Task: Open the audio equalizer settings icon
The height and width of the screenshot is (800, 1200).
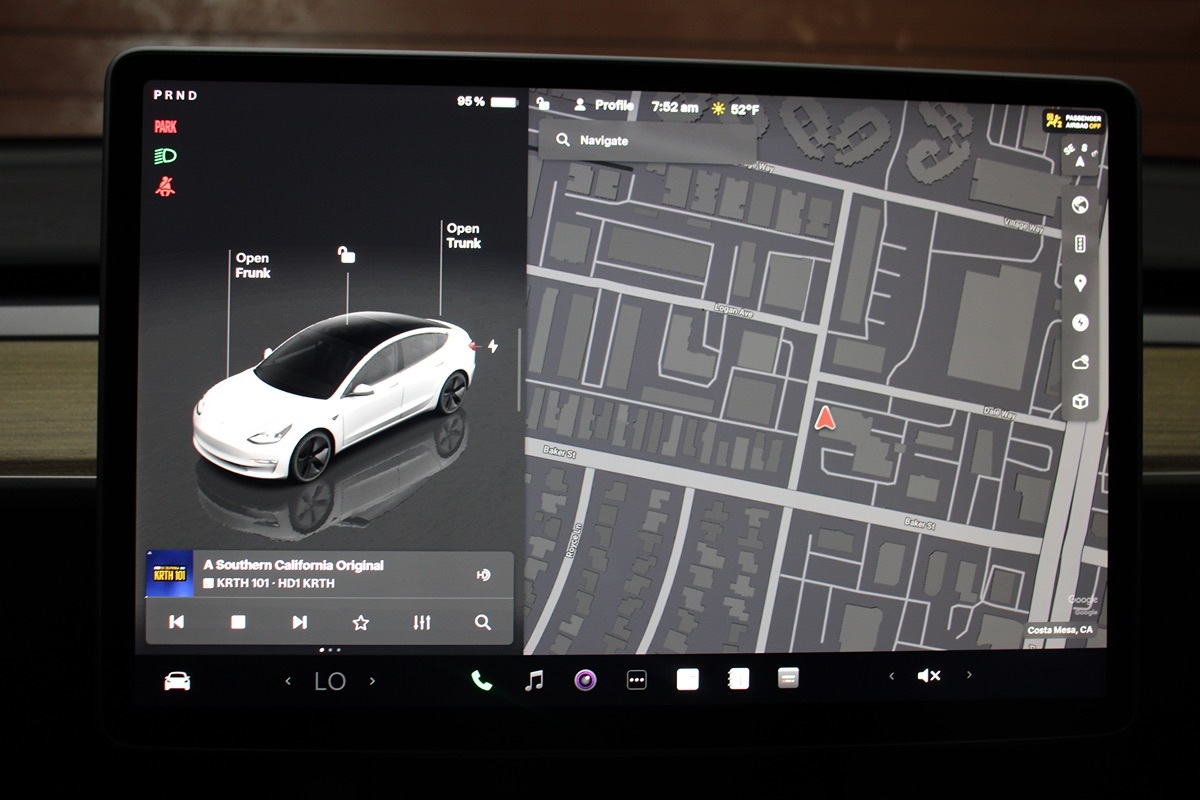Action: tap(422, 622)
